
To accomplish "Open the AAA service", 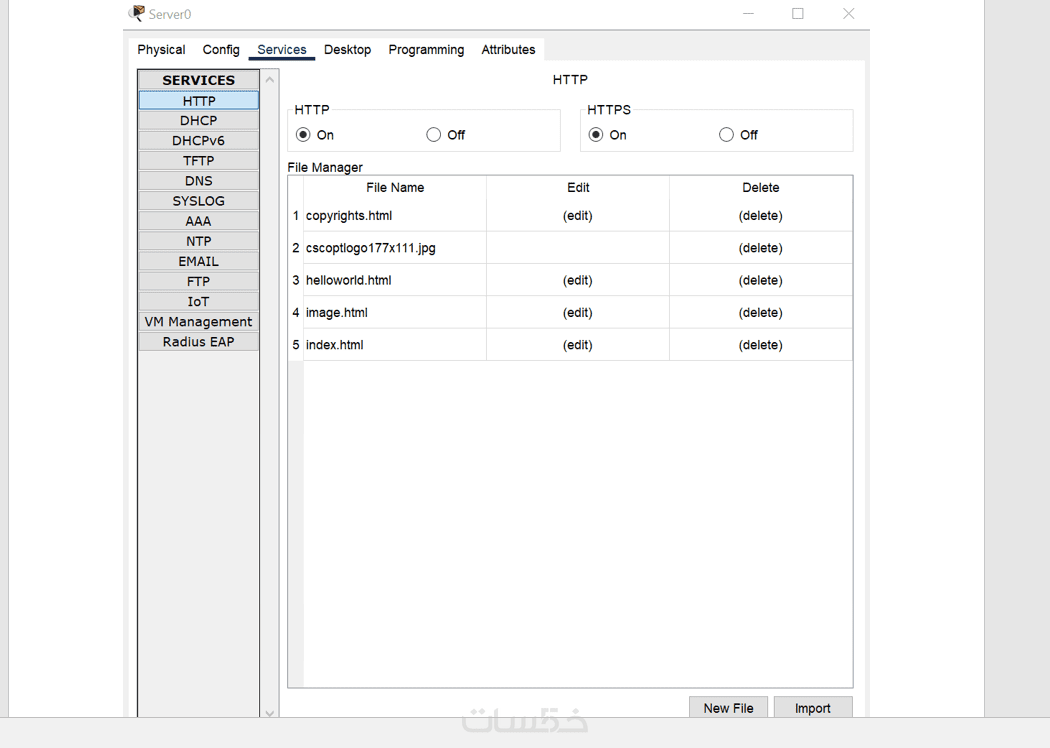I will (x=199, y=221).
